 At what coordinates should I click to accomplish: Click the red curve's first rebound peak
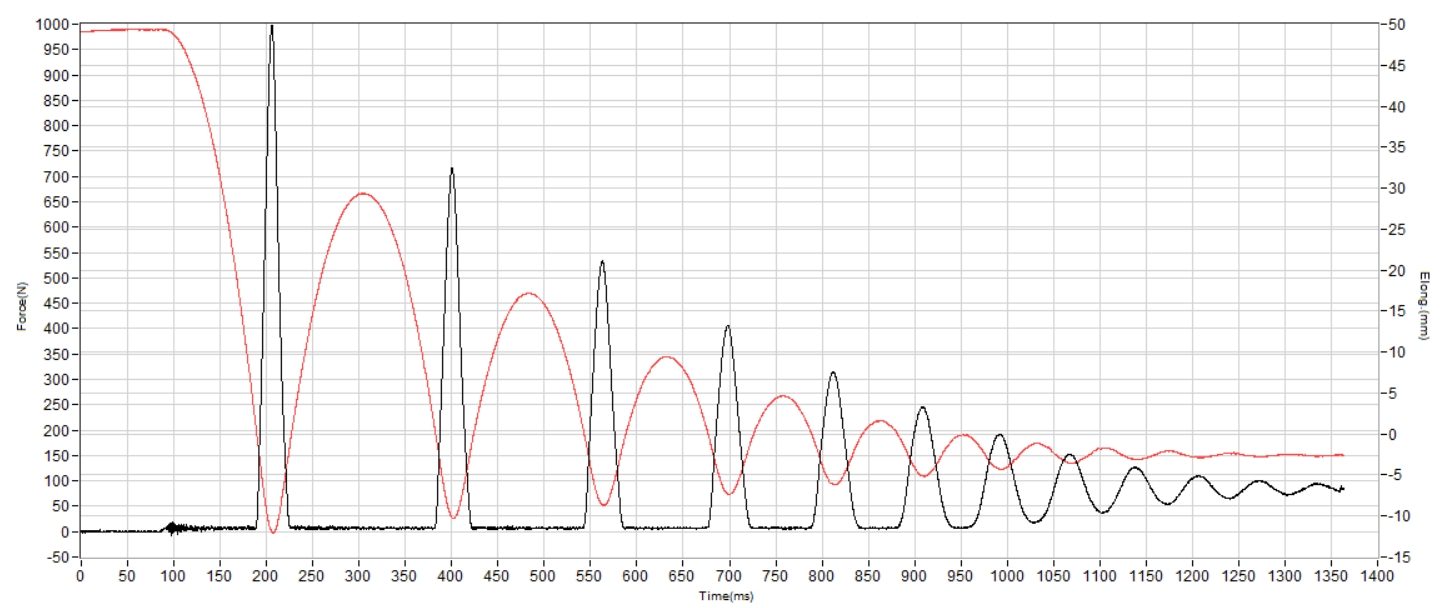(x=363, y=193)
